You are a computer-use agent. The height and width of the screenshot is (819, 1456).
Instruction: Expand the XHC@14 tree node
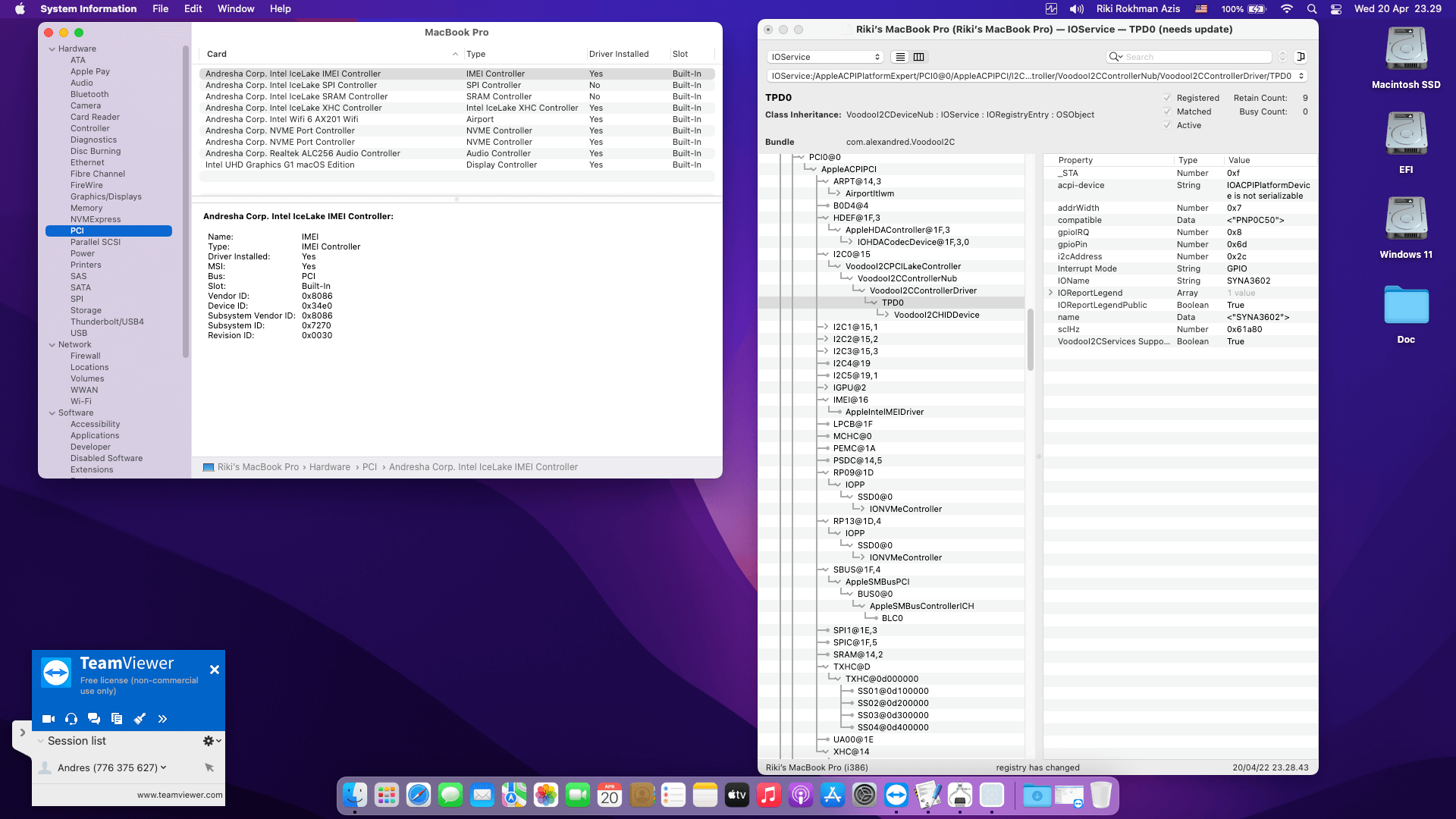(824, 752)
